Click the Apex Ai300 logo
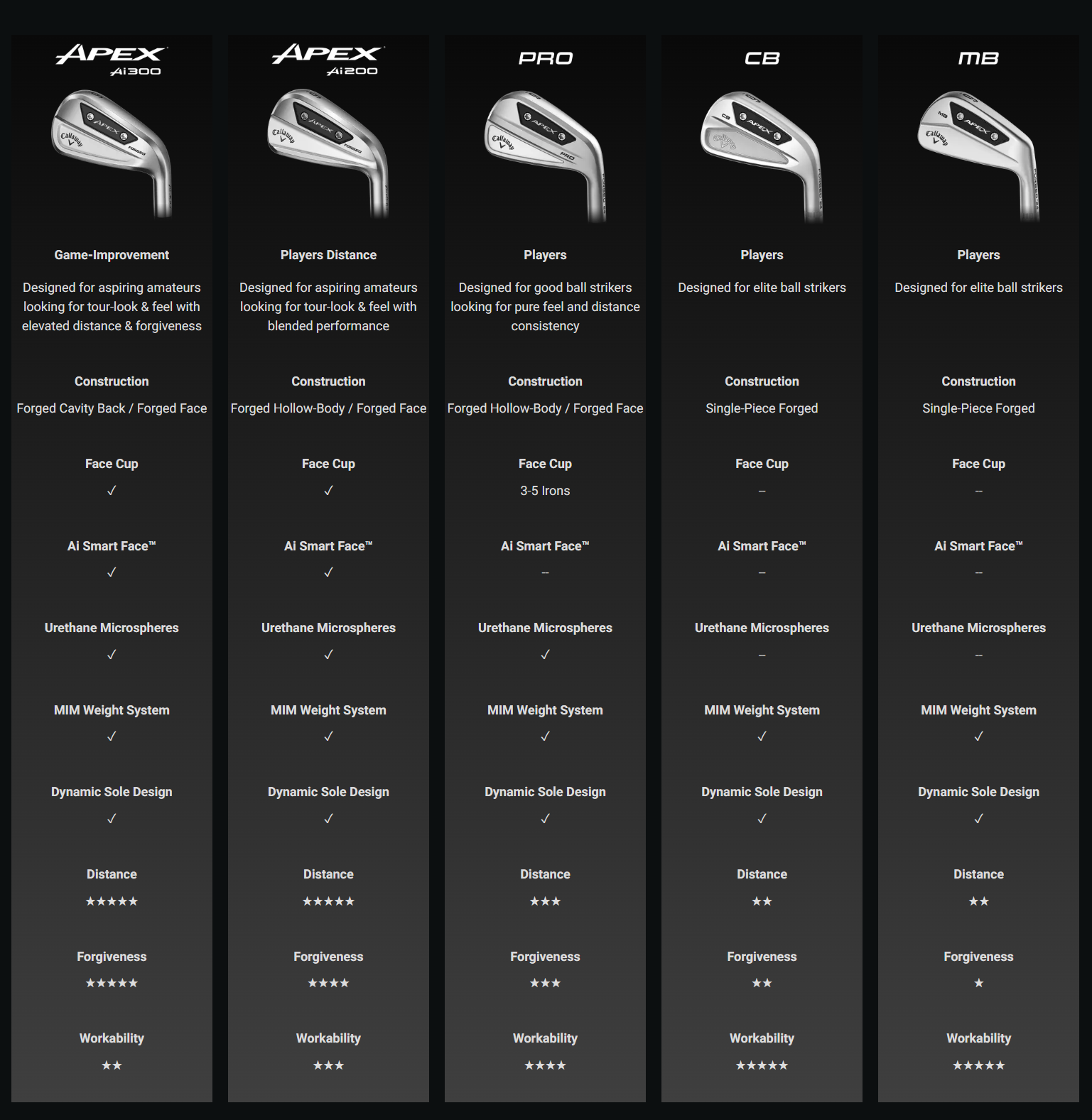Screen dimensions: 1092x1120 pos(112,60)
